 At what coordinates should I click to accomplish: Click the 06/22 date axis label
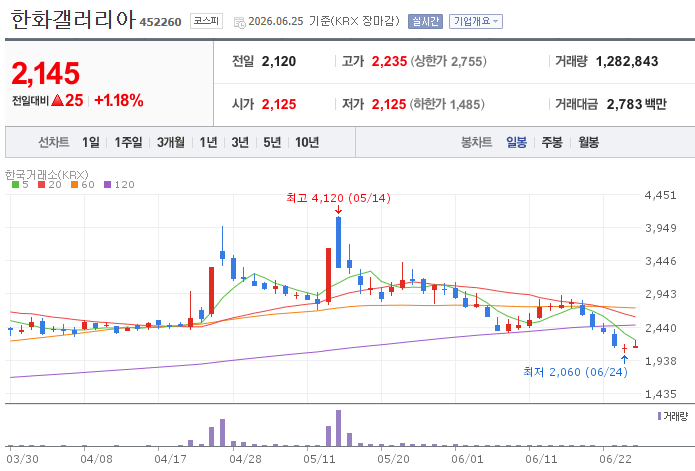point(616,459)
